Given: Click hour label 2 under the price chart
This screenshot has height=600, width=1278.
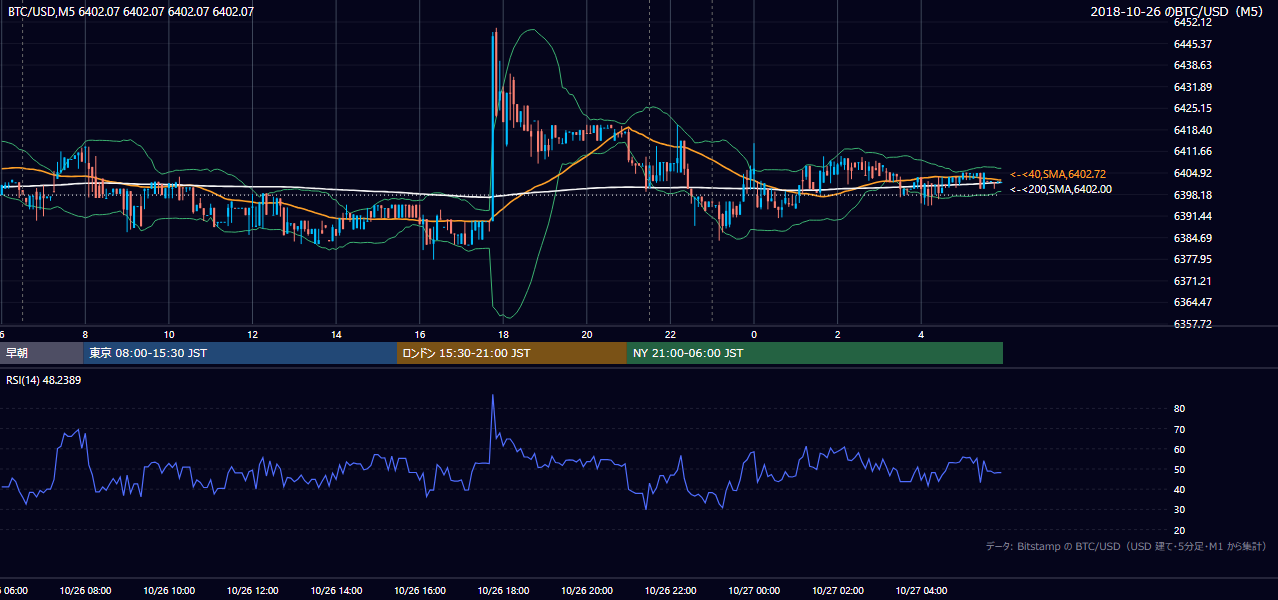Looking at the screenshot, I should pos(838,334).
